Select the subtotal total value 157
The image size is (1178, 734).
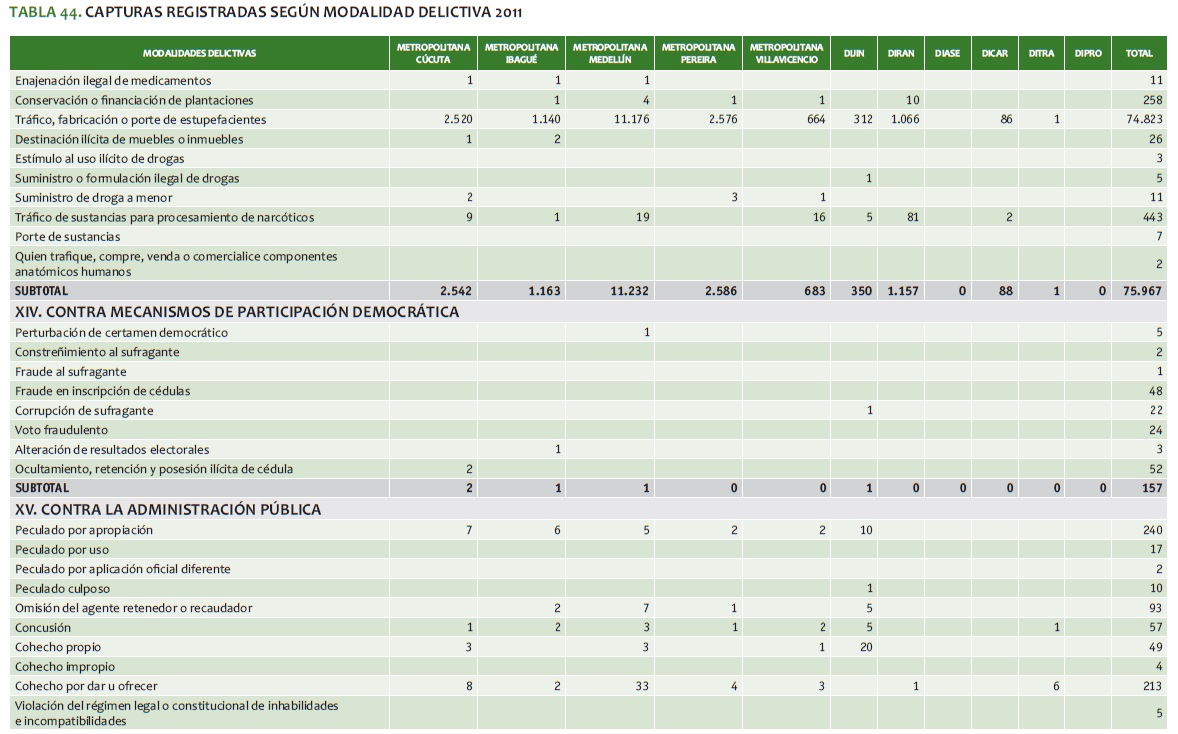click(x=1151, y=488)
